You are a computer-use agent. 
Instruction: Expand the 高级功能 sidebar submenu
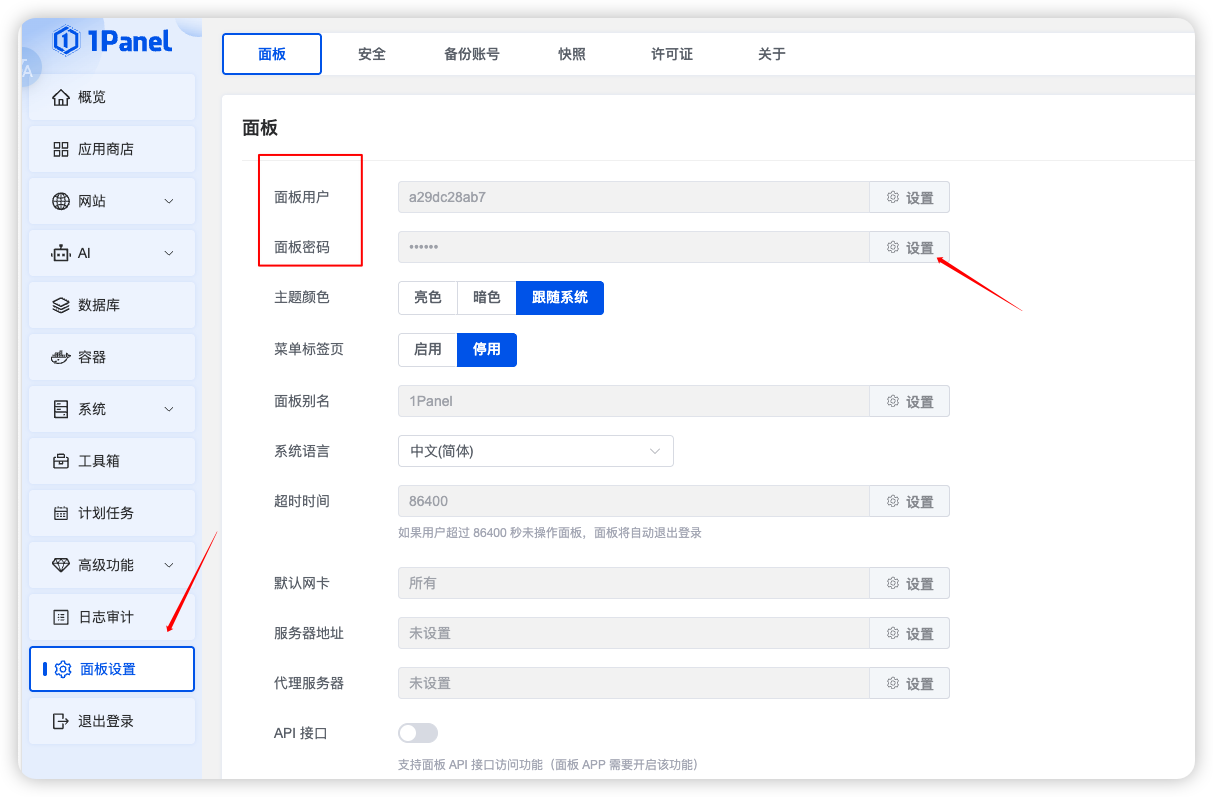coord(169,565)
